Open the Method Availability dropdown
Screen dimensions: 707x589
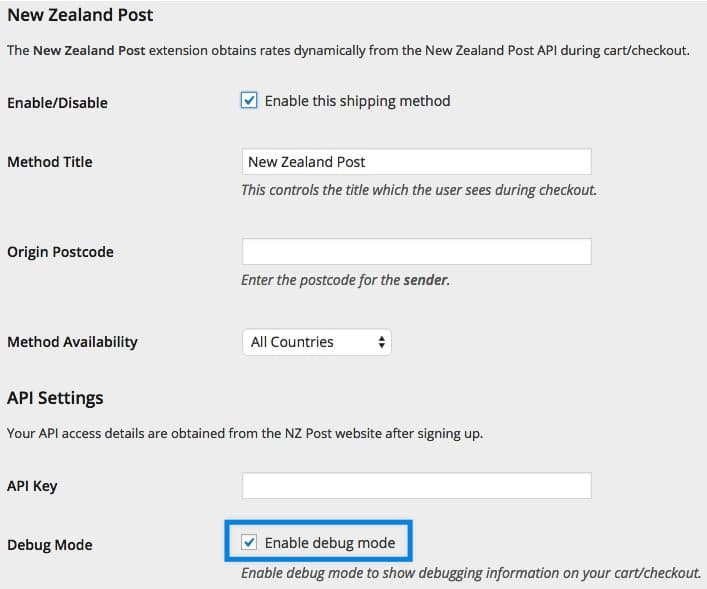316,342
